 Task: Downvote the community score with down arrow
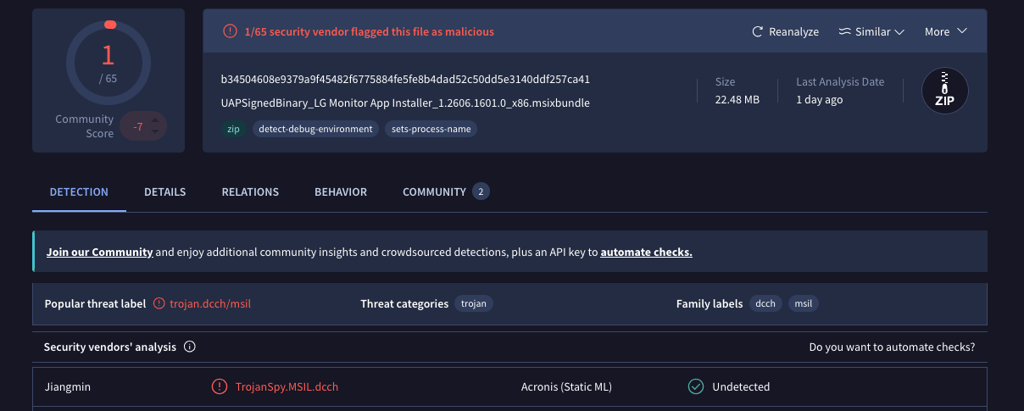tap(155, 132)
